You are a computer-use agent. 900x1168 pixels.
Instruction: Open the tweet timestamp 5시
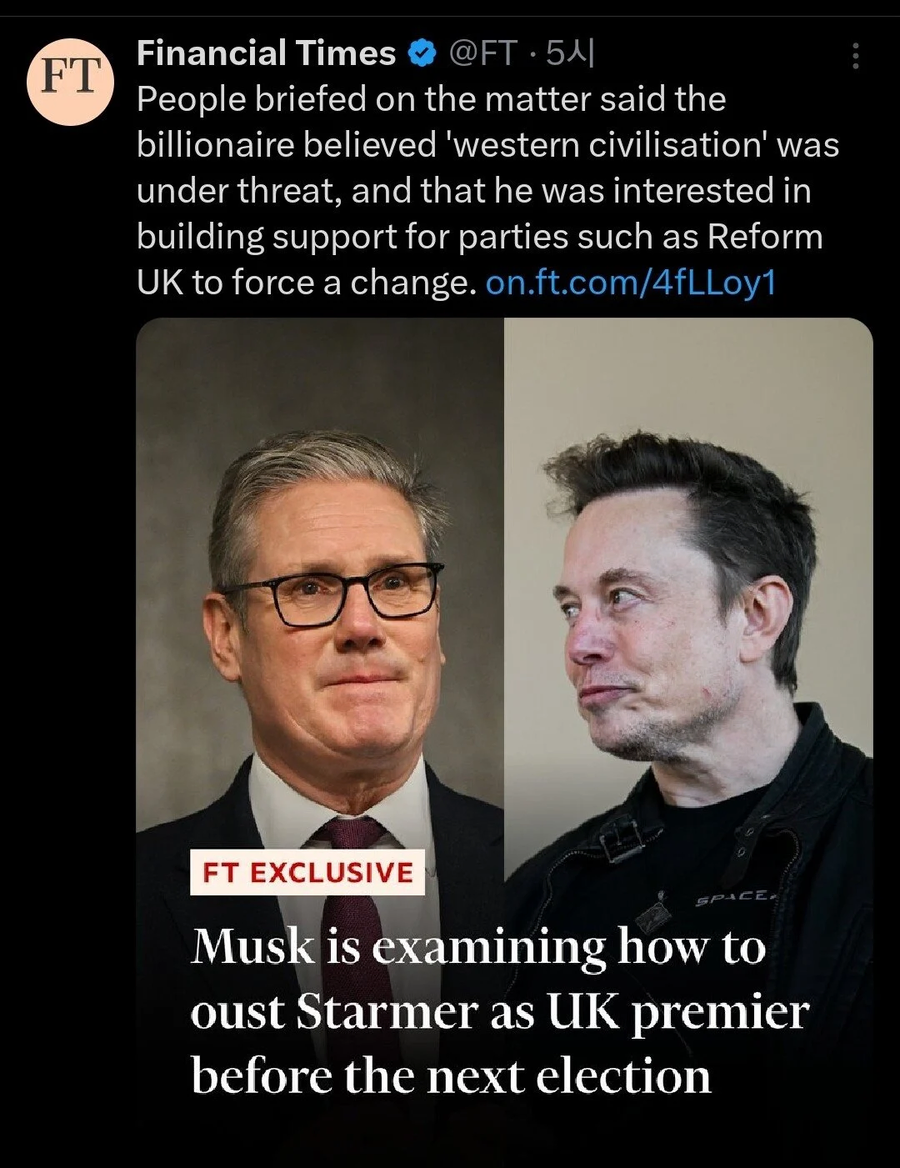(x=570, y=54)
